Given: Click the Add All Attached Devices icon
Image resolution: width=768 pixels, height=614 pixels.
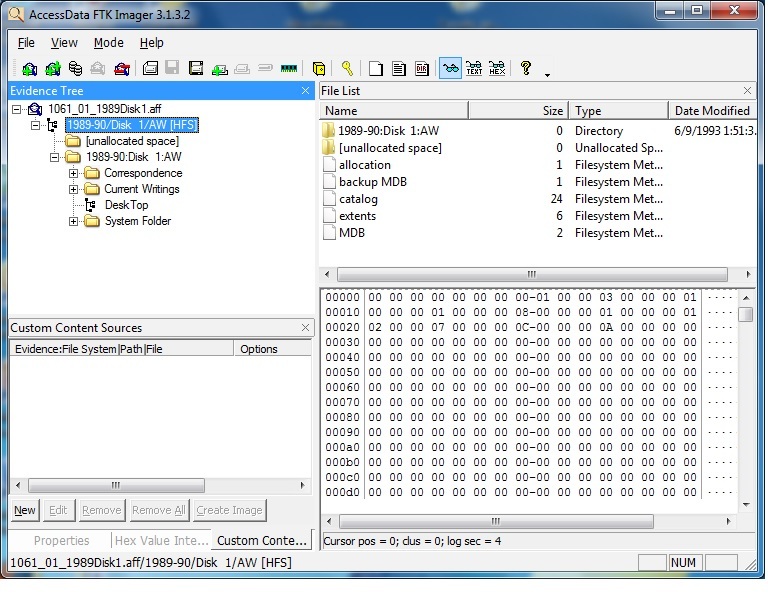Looking at the screenshot, I should click(53, 69).
